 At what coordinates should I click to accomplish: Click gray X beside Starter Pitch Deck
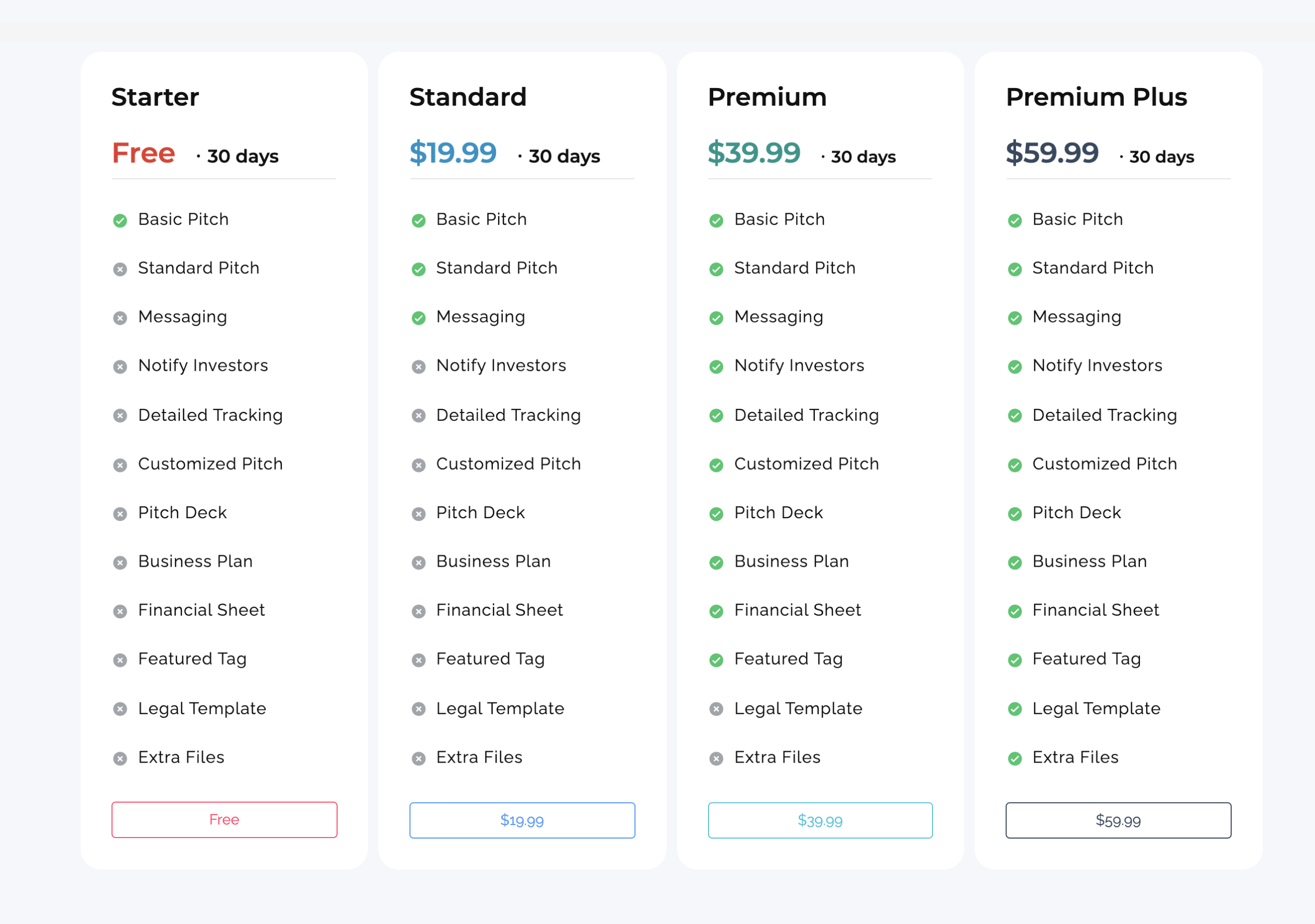120,514
